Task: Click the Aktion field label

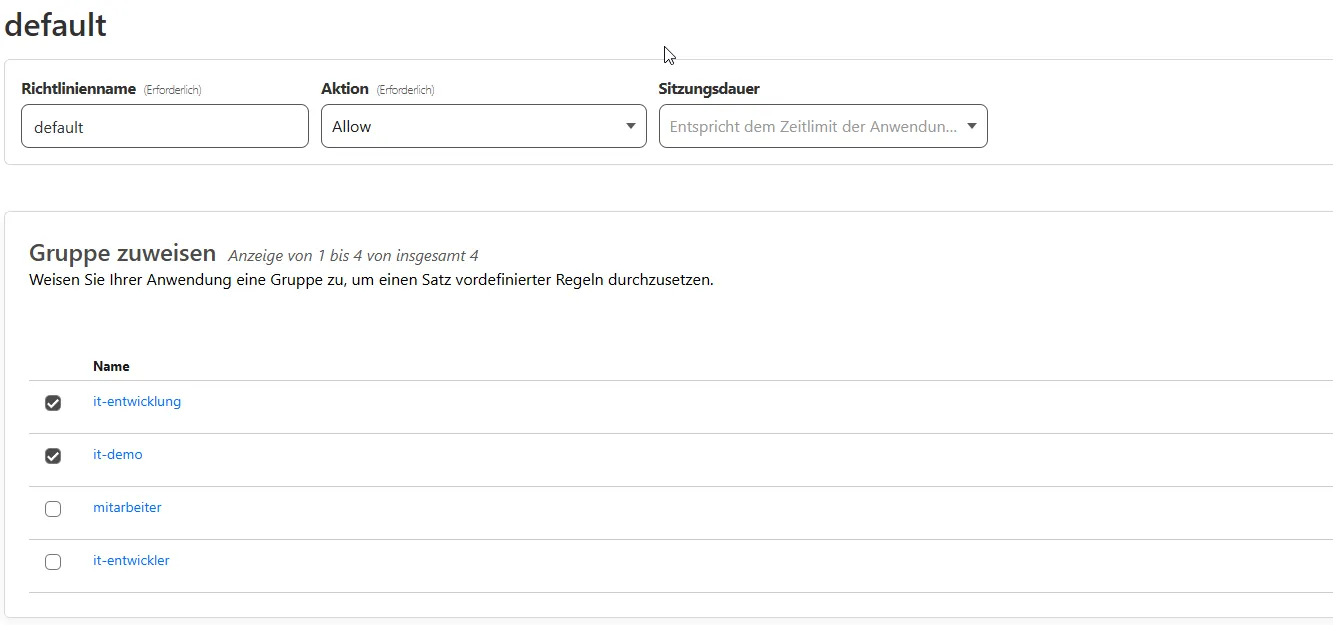Action: (345, 89)
